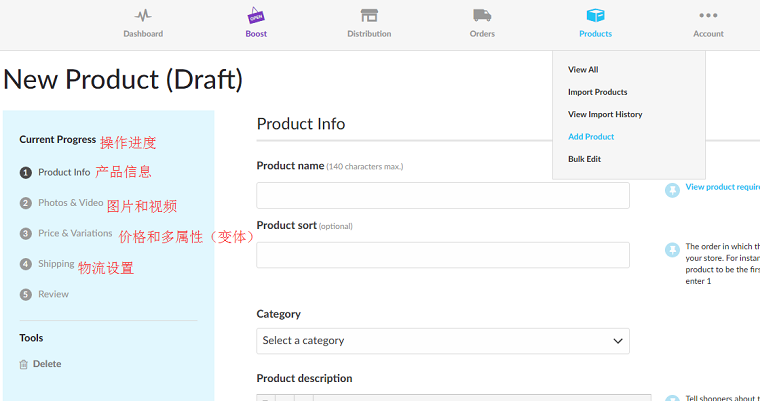Screen dimensions: 760x401
Task: Click the Product sort input field
Action: coord(443,255)
